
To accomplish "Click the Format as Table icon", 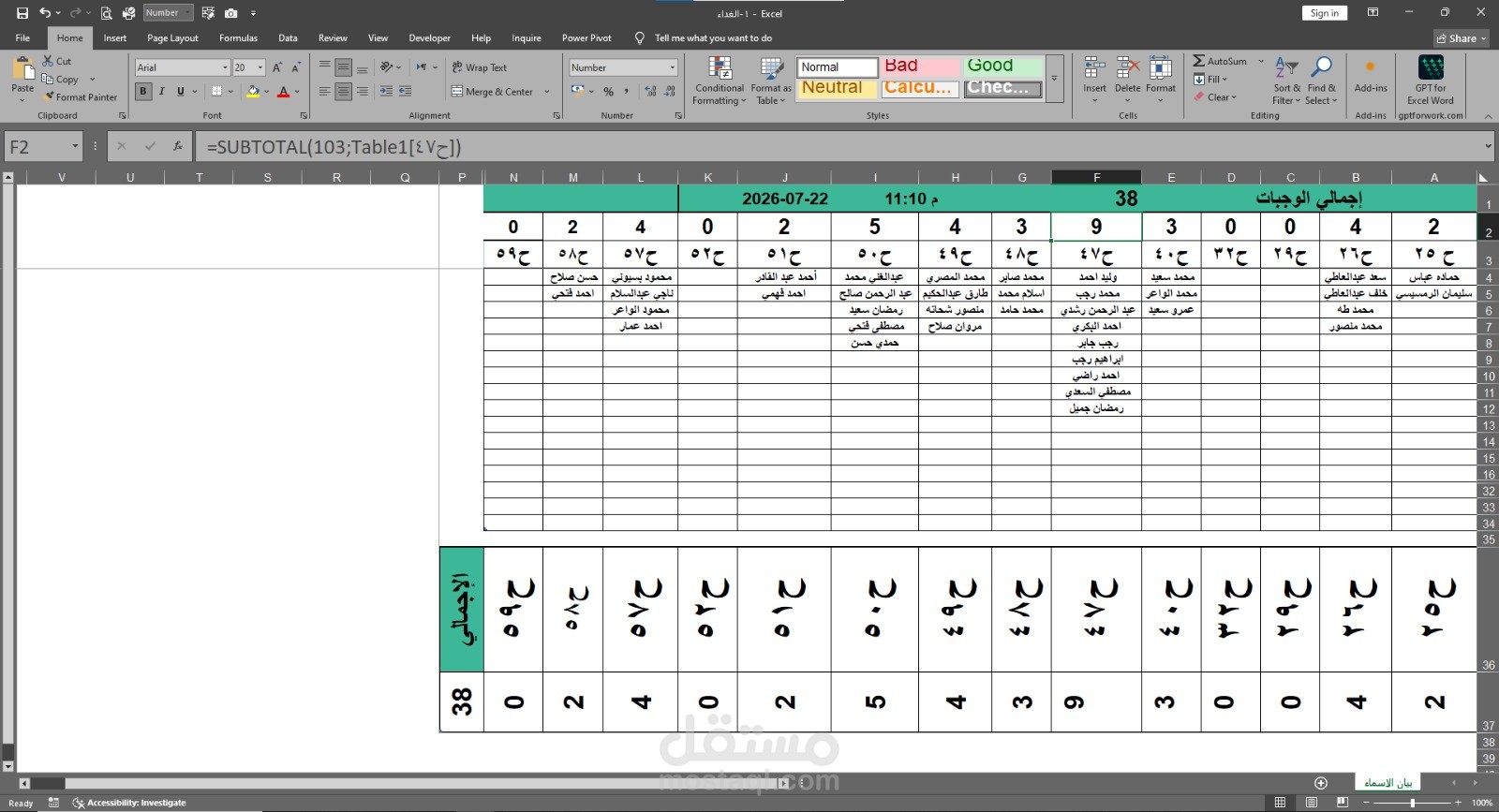I will click(x=771, y=81).
